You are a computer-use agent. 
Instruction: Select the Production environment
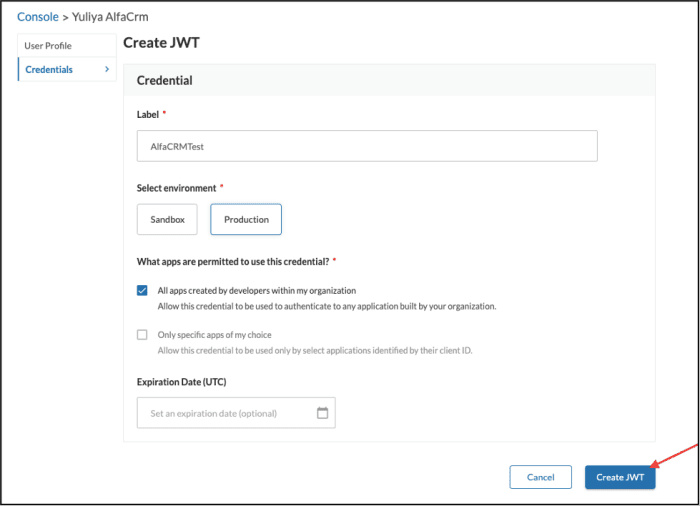point(246,219)
